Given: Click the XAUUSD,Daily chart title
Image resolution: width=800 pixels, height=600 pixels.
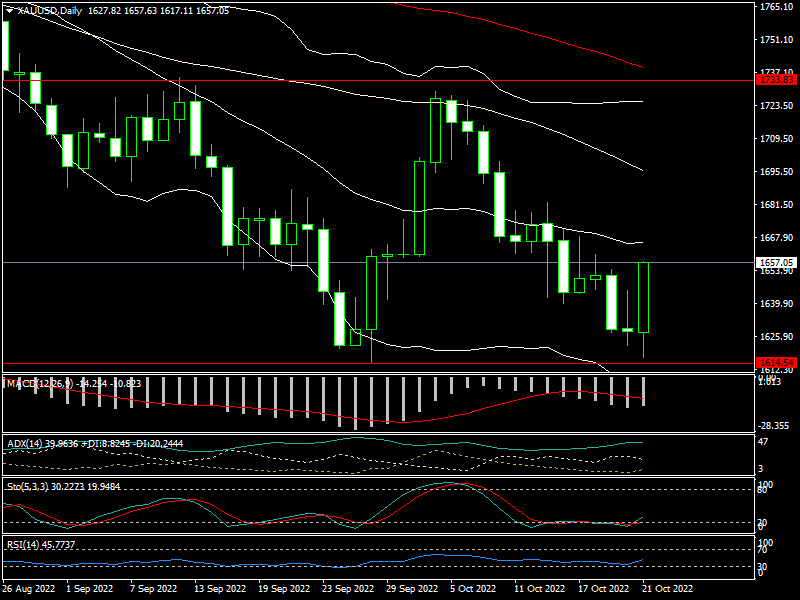Looking at the screenshot, I should coord(52,10).
